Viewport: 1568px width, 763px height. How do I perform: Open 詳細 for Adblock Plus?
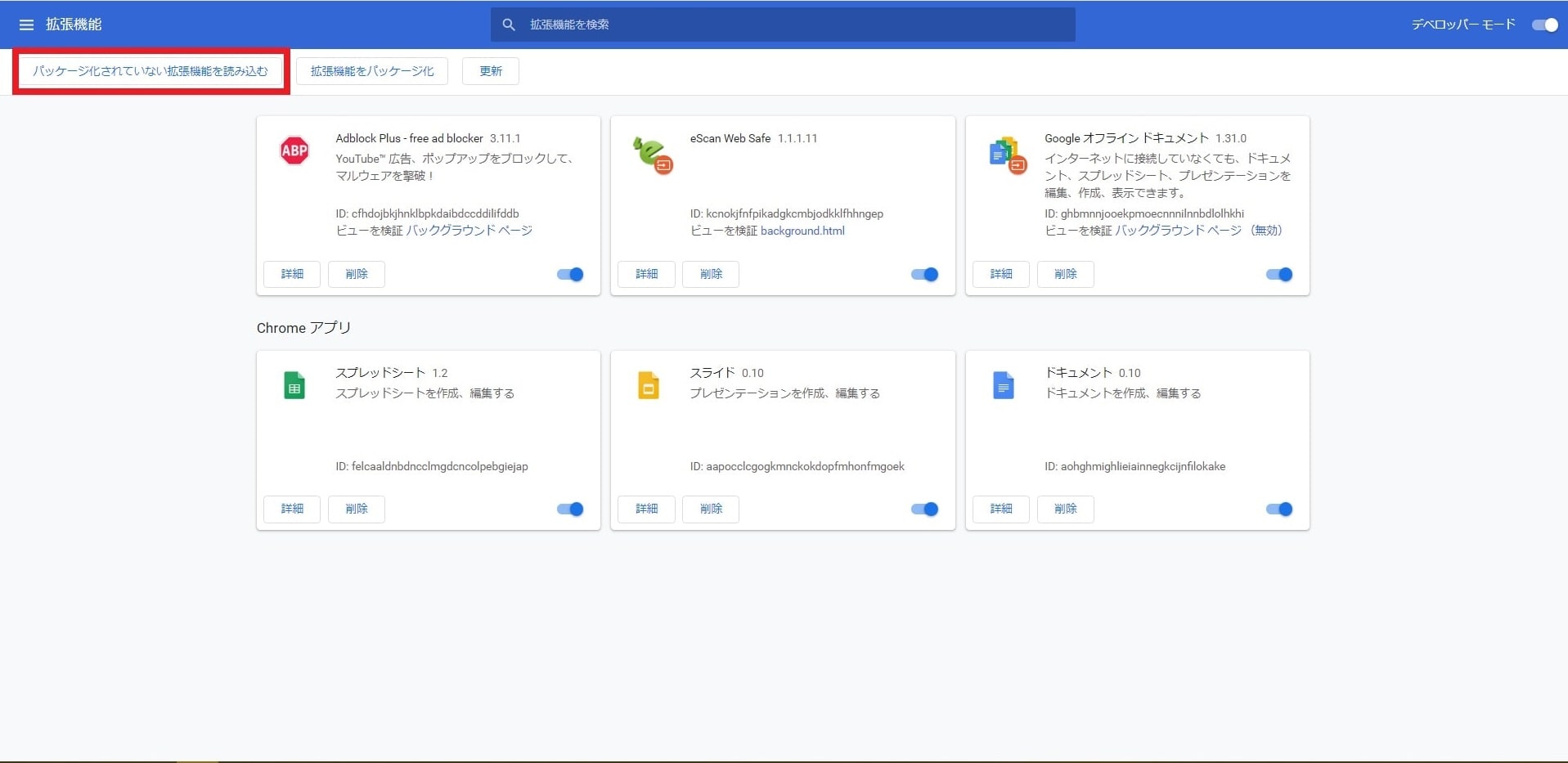[x=292, y=274]
